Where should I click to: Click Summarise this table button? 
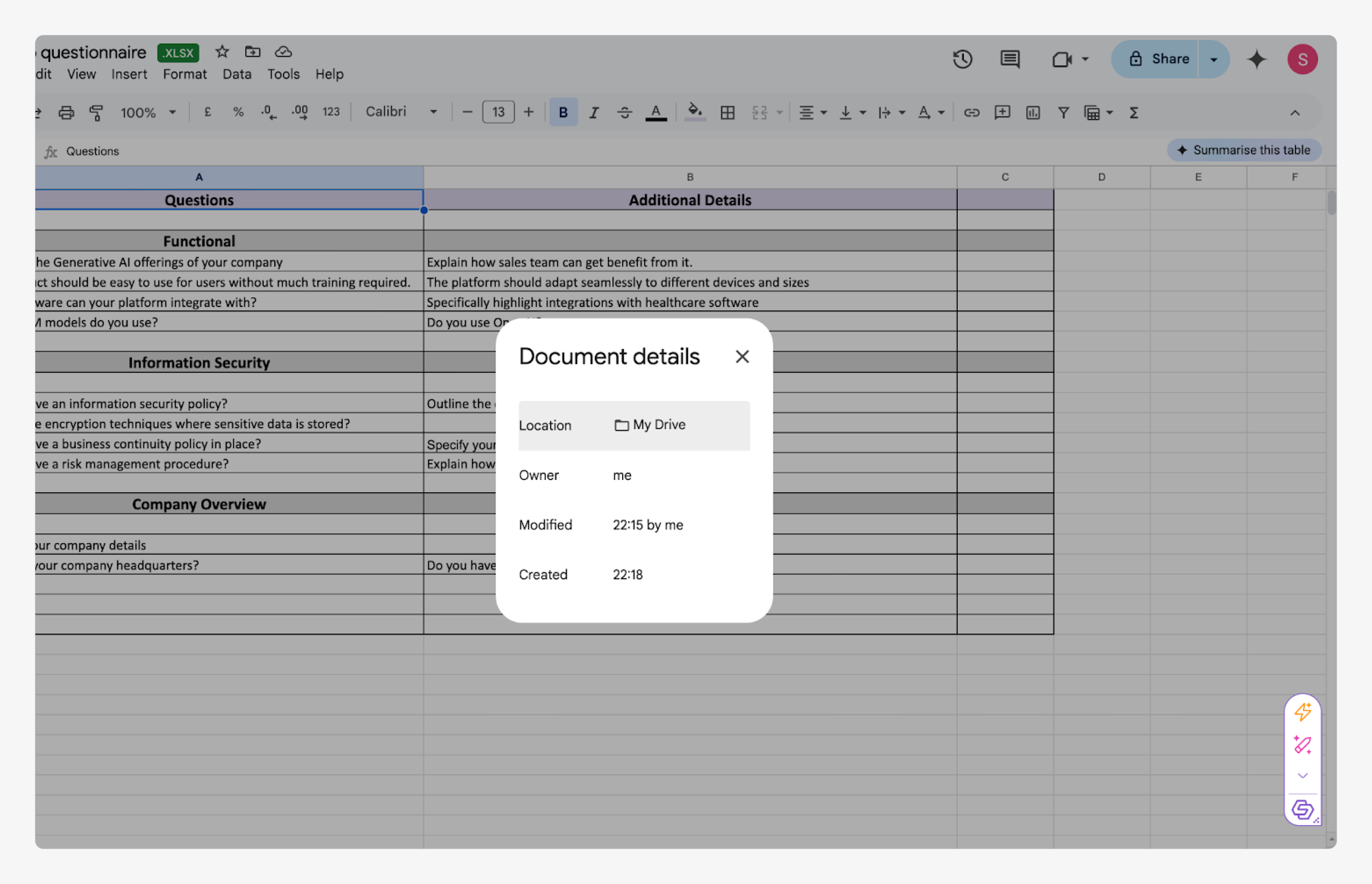pos(1244,150)
